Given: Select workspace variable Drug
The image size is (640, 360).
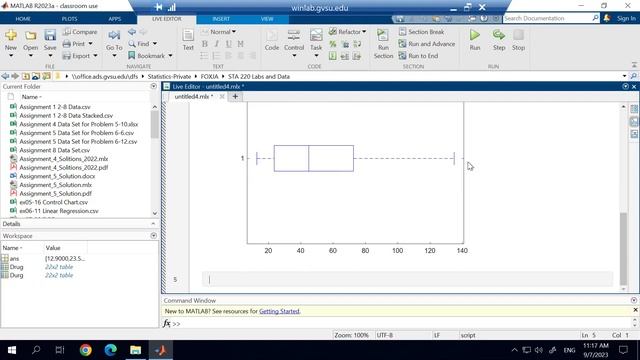Looking at the screenshot, I should coord(16,267).
